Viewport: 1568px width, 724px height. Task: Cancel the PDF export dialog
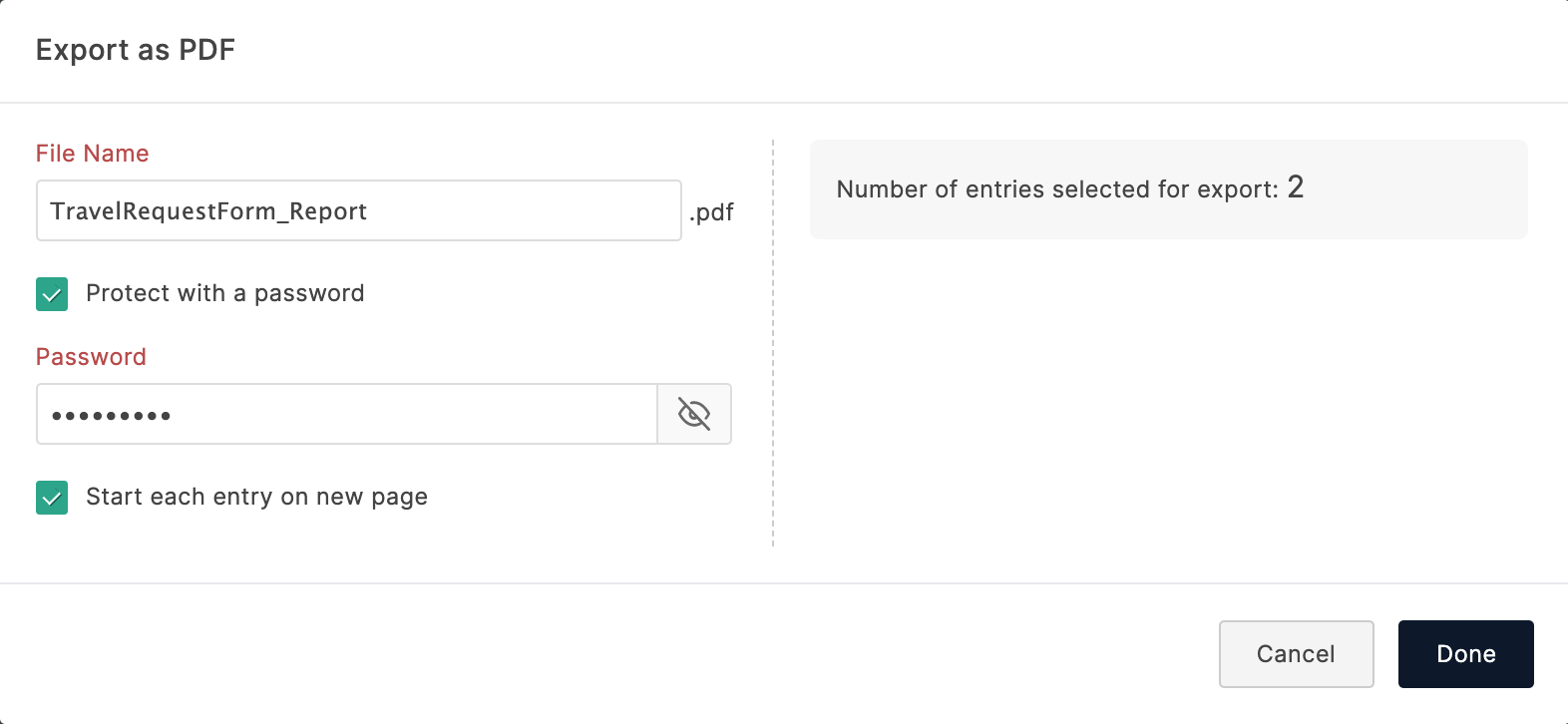coord(1296,654)
